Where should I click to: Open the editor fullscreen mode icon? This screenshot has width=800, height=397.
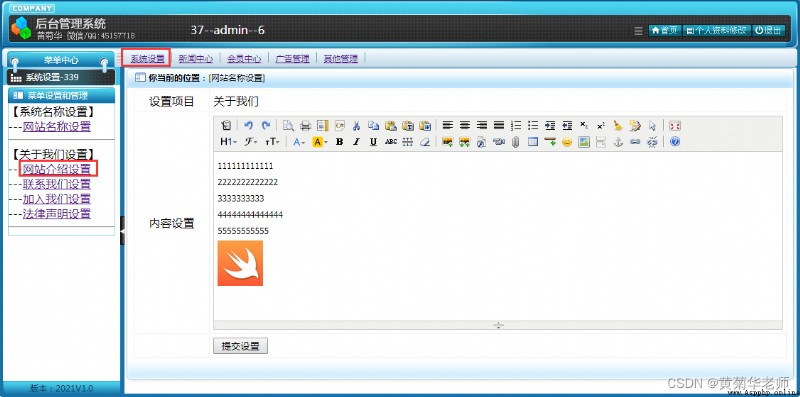point(675,126)
